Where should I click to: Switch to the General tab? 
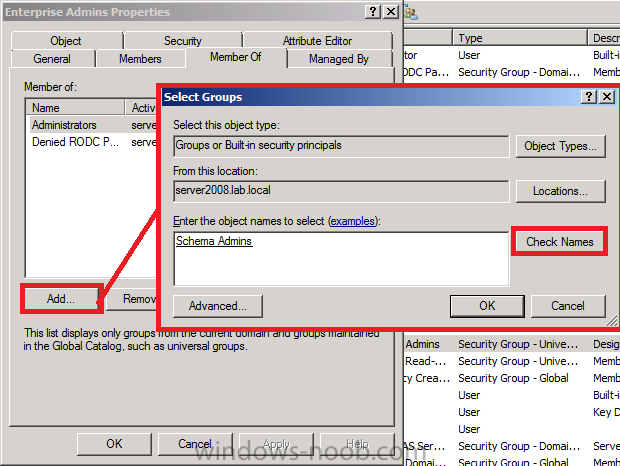(x=53, y=58)
